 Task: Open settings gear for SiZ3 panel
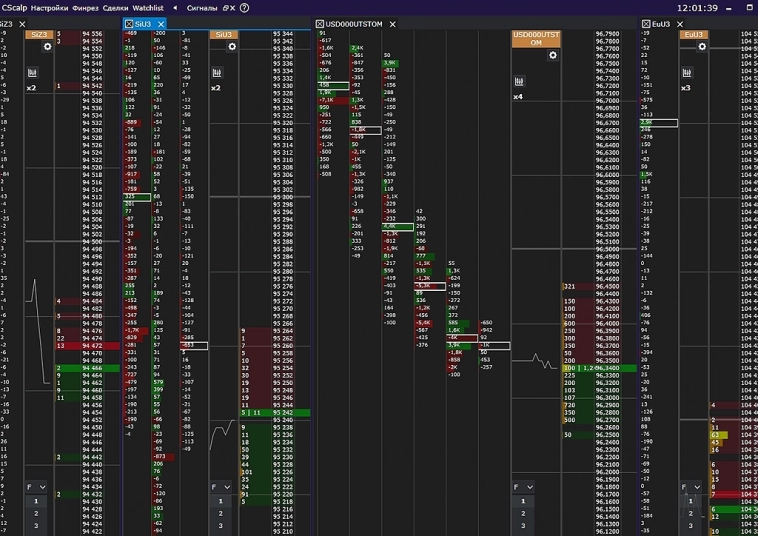47,47
